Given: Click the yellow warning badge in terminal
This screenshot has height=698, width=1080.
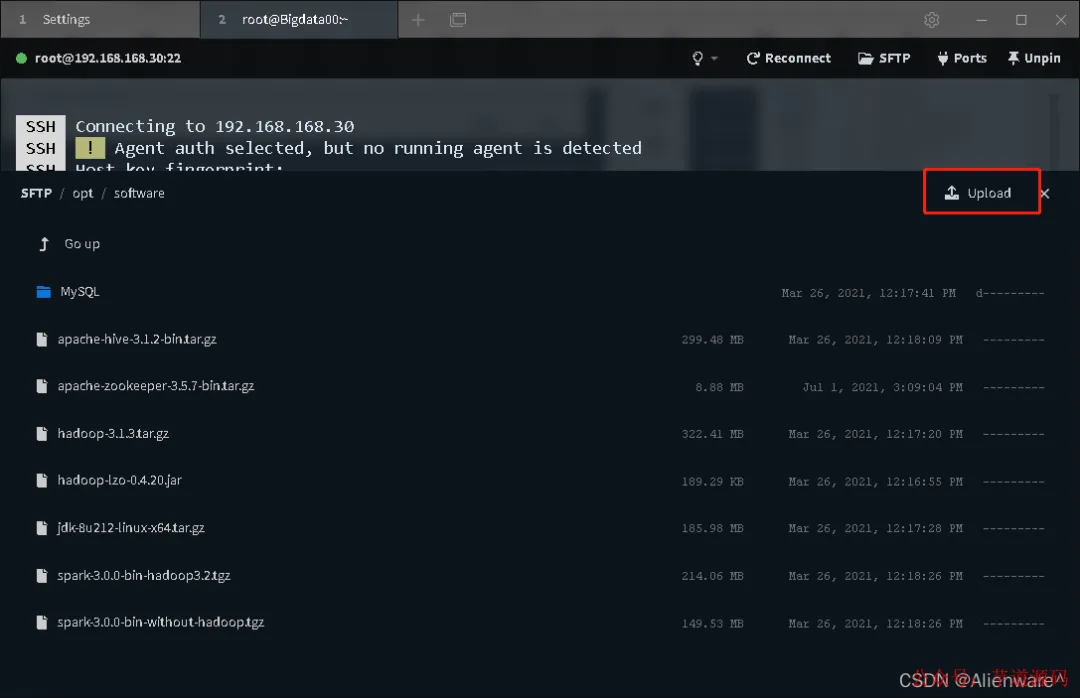Looking at the screenshot, I should 90,147.
